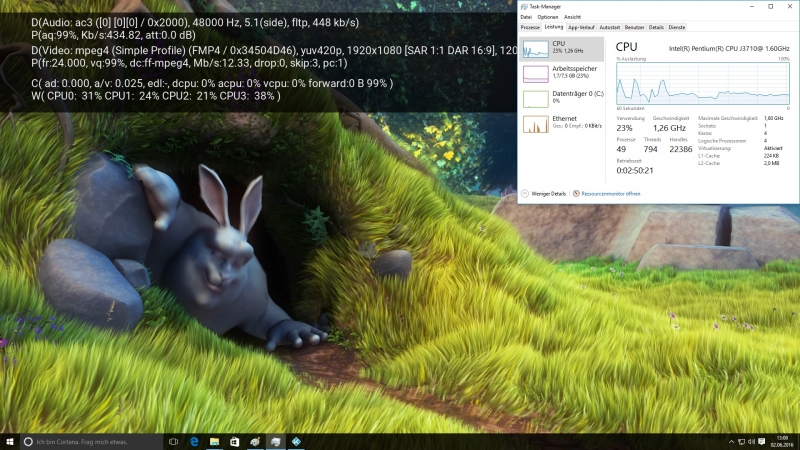
Task: Click the 'D(Audio: ac3' line in Kodi overlay
Action: (x=195, y=22)
